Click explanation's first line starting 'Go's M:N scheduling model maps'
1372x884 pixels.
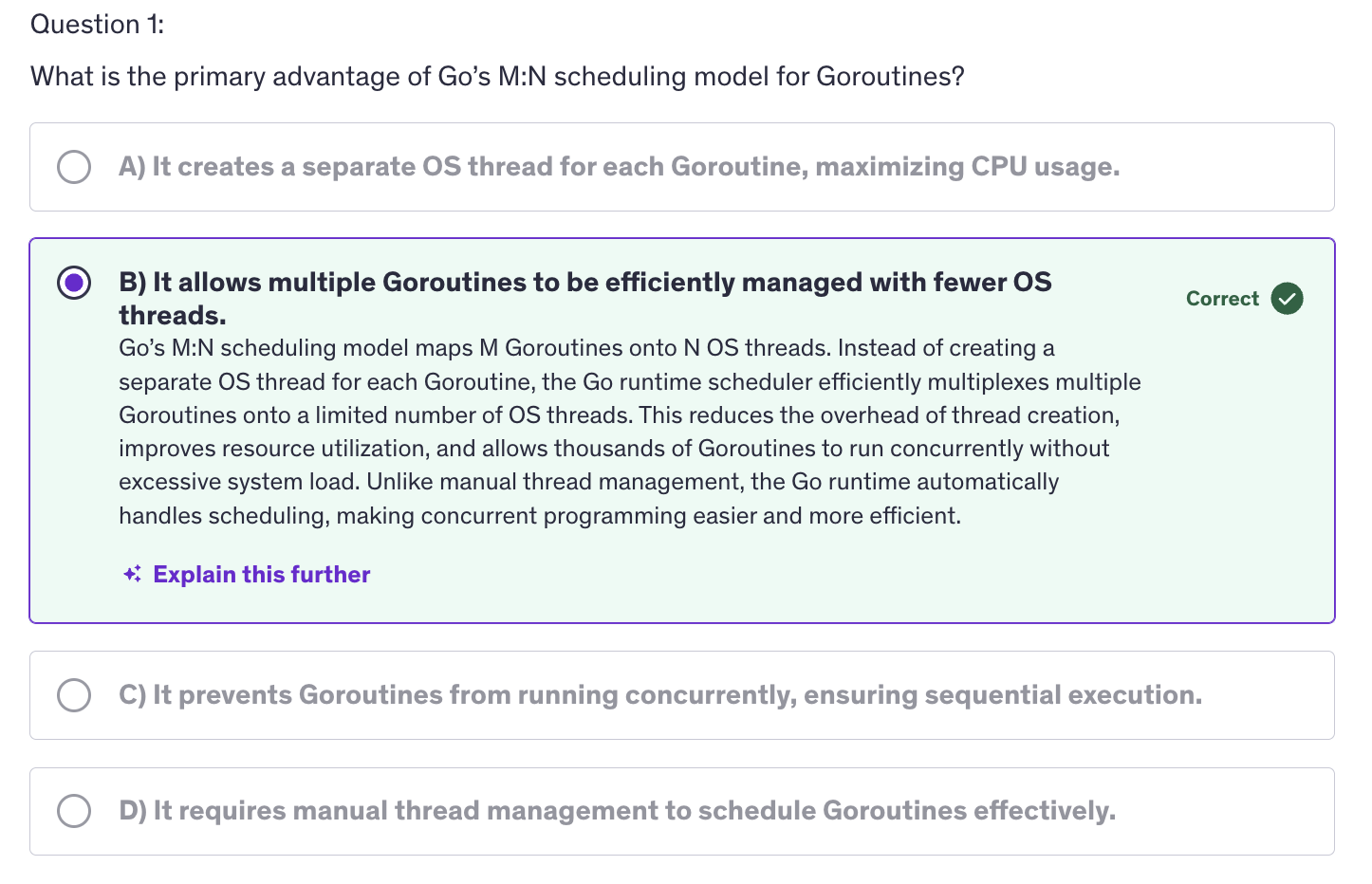point(586,348)
